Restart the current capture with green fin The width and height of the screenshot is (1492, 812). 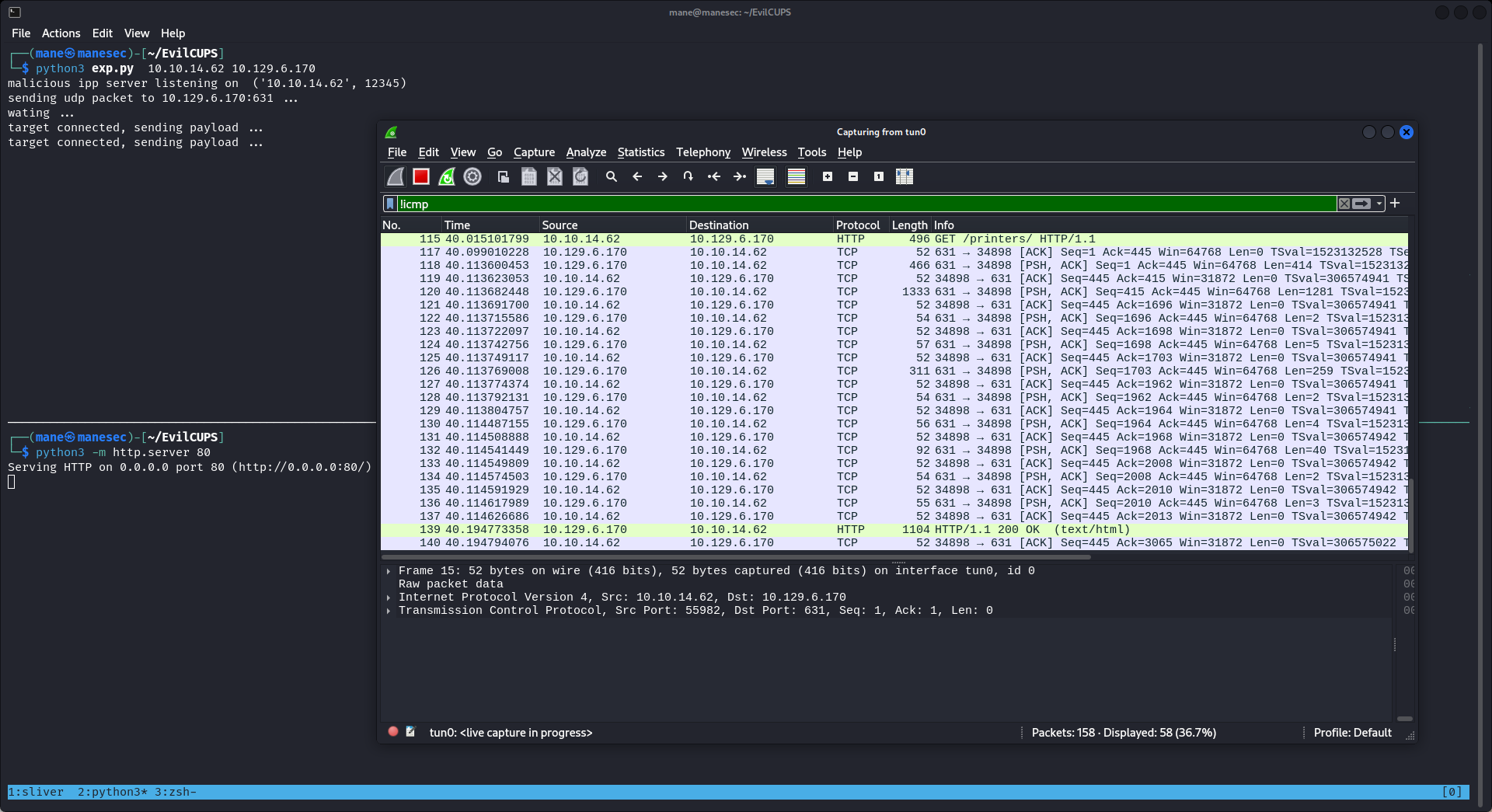(x=447, y=177)
